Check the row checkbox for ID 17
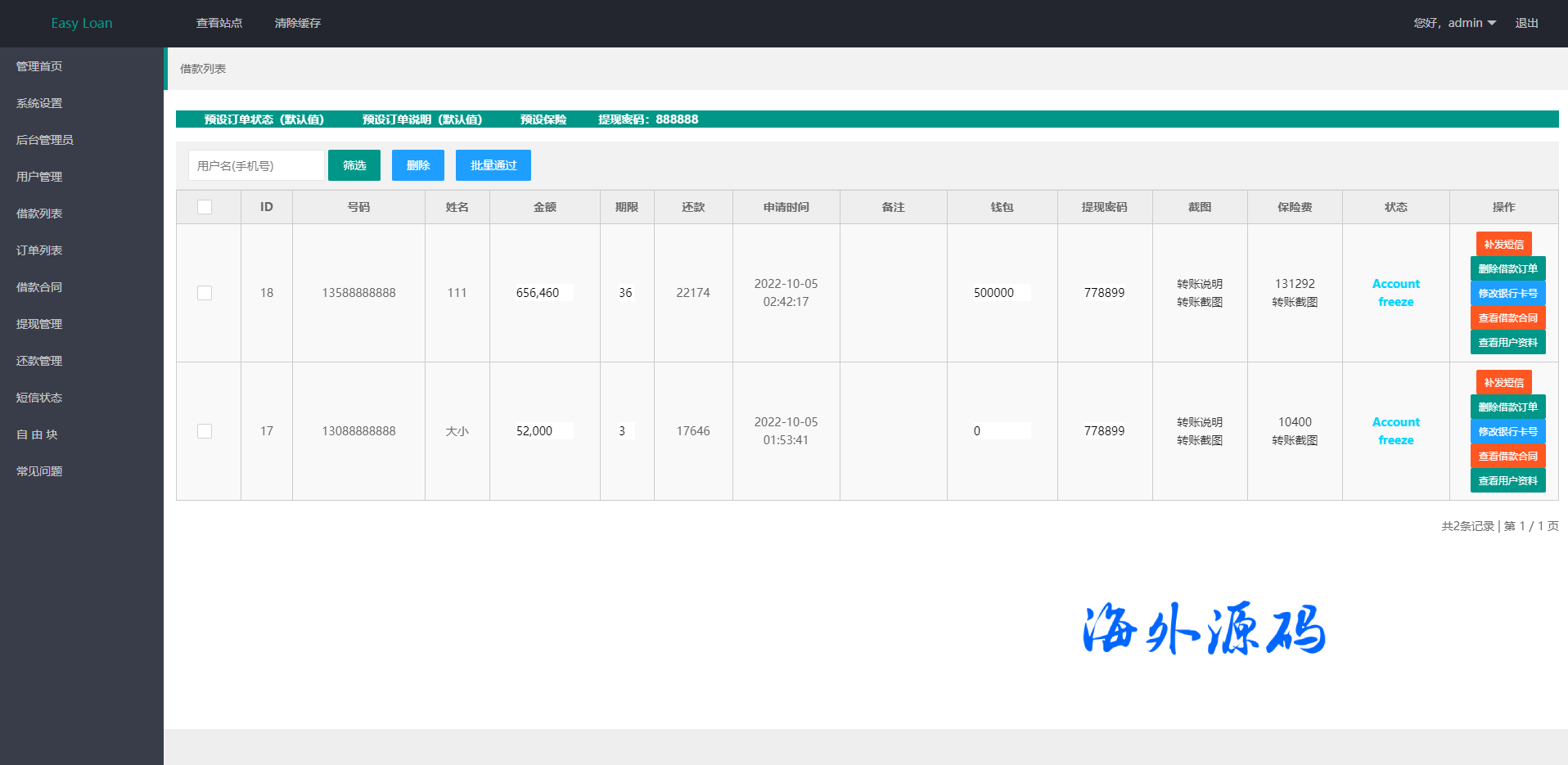 pos(205,431)
